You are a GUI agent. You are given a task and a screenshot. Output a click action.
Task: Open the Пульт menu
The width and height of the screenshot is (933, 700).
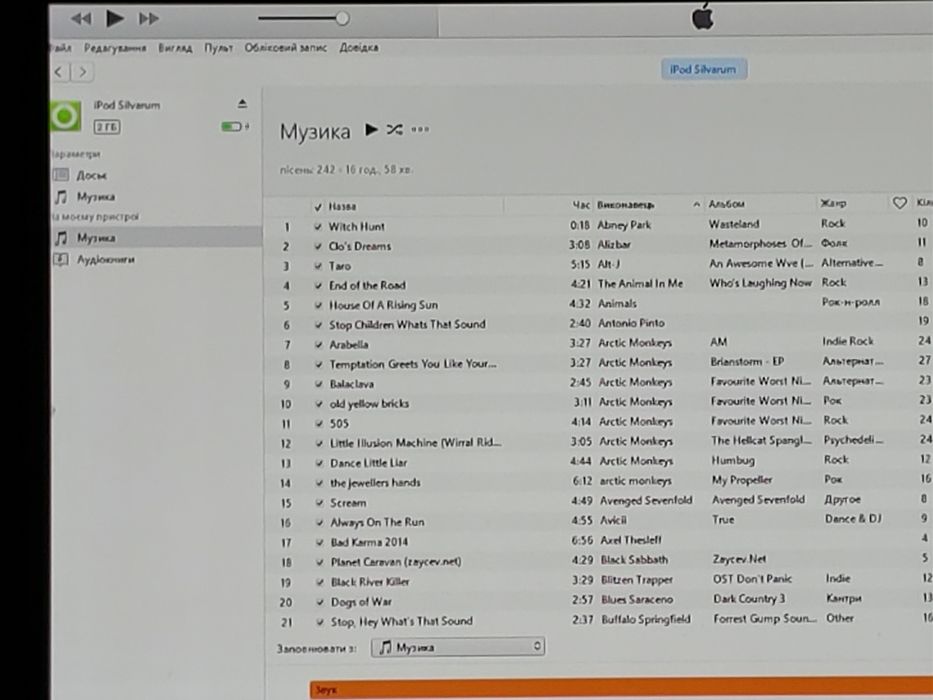click(x=218, y=48)
